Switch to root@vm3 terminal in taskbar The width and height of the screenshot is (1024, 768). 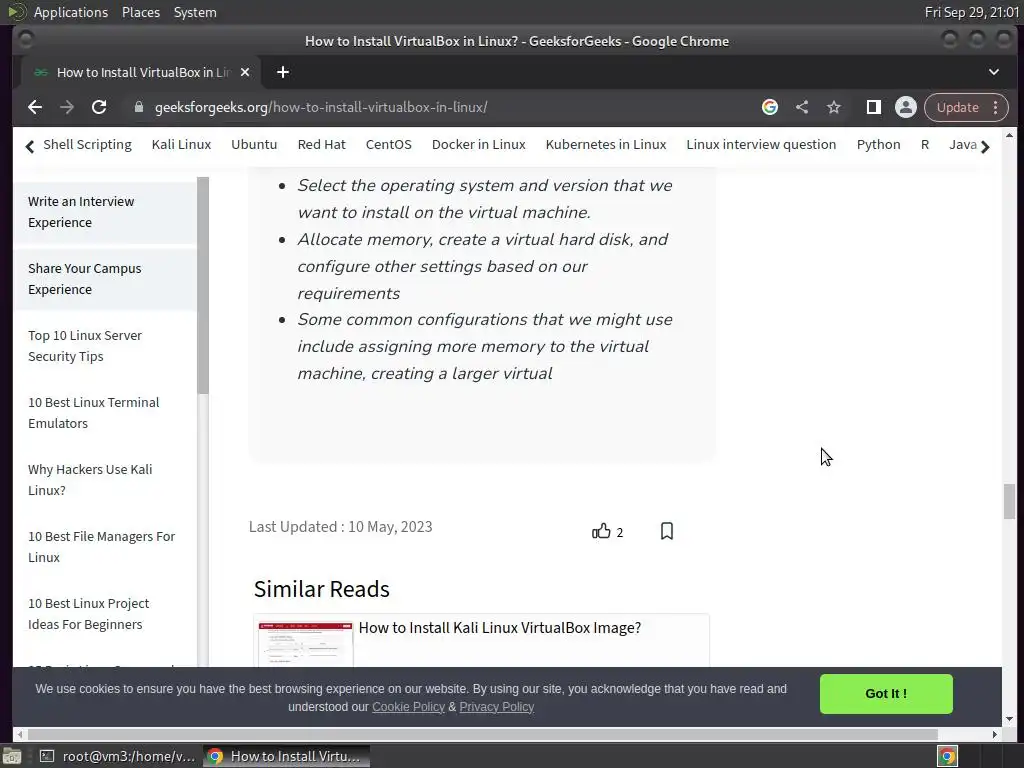pyautogui.click(x=118, y=756)
